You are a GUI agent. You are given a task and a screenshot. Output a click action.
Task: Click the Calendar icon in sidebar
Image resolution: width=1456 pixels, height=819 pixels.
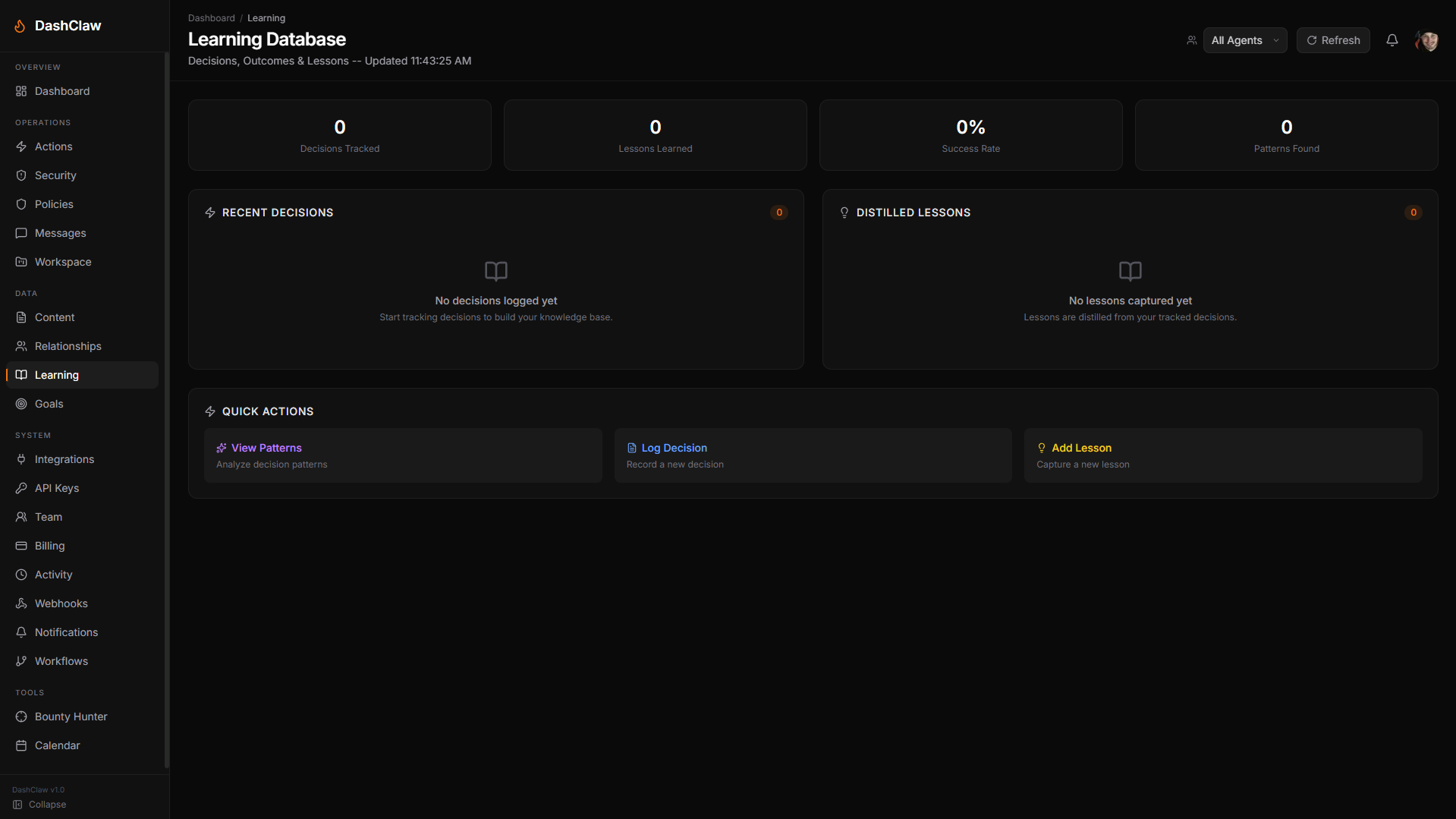(x=21, y=745)
